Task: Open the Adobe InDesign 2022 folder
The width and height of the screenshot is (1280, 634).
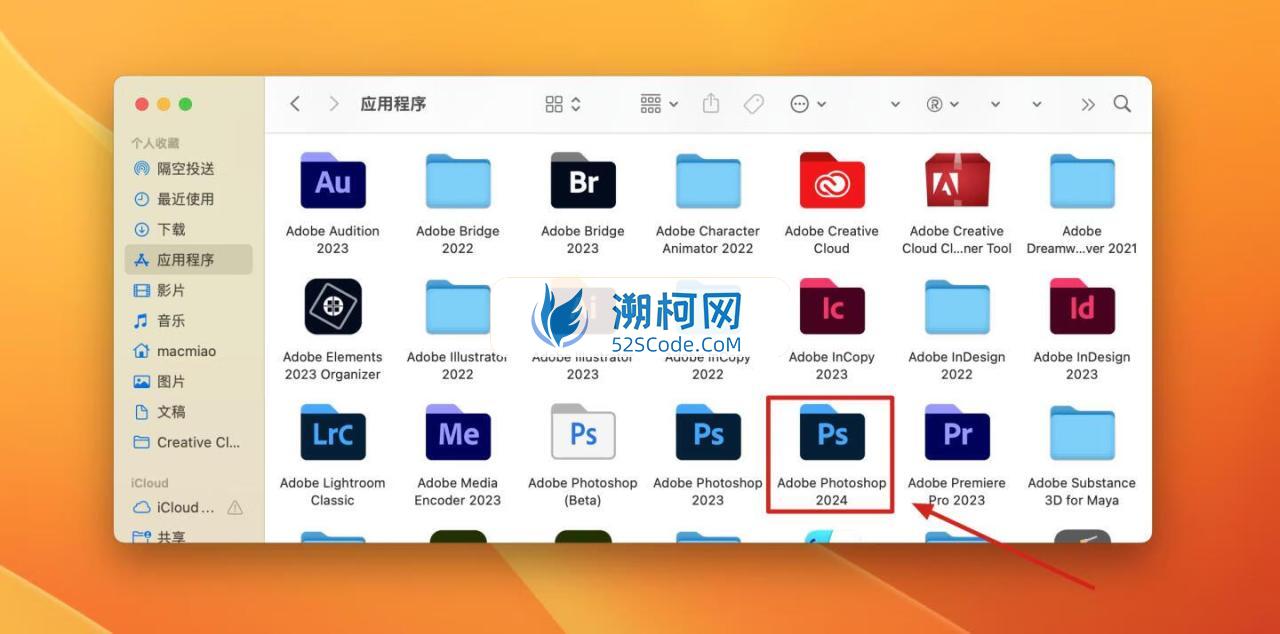Action: click(x=957, y=307)
